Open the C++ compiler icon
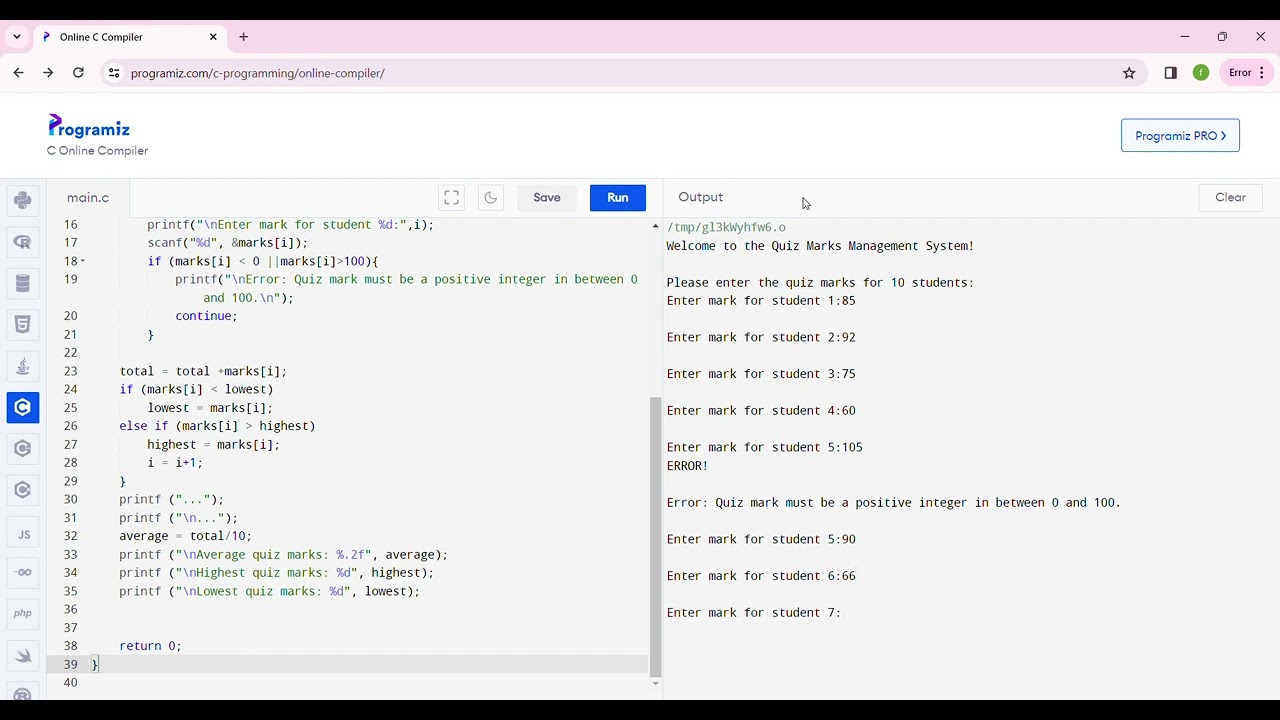 [x=23, y=449]
